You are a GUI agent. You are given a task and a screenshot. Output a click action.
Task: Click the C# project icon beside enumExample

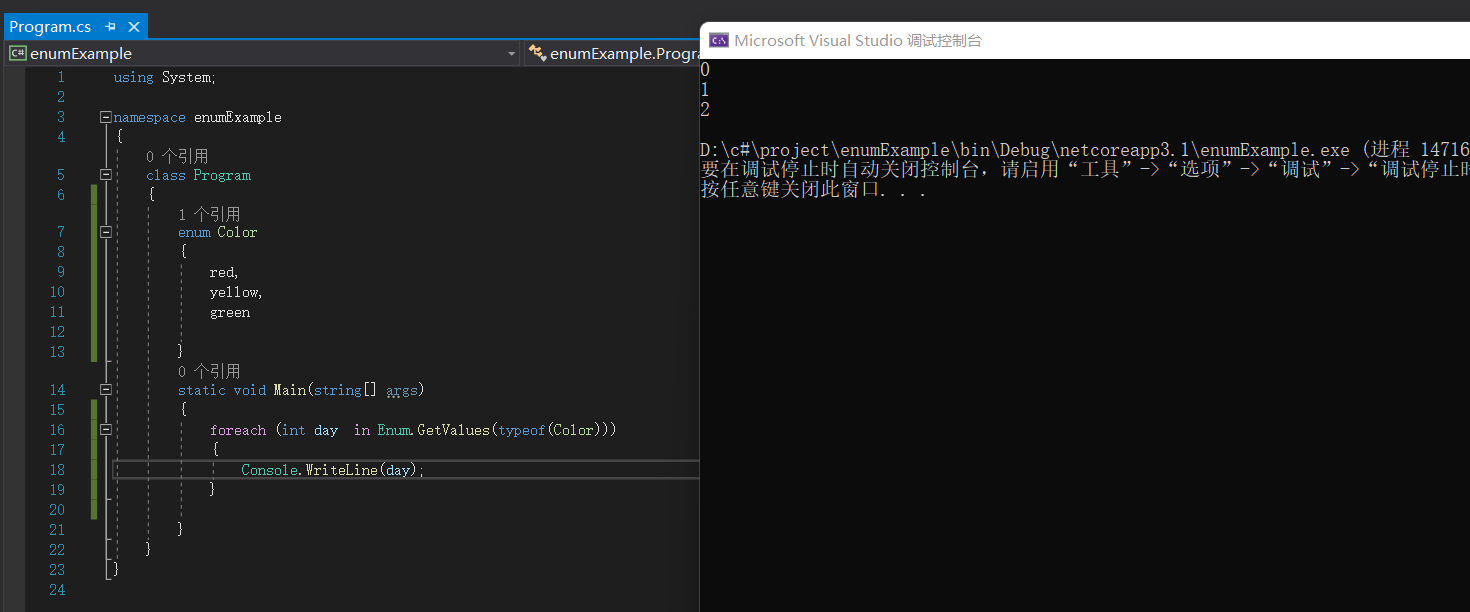(18, 53)
